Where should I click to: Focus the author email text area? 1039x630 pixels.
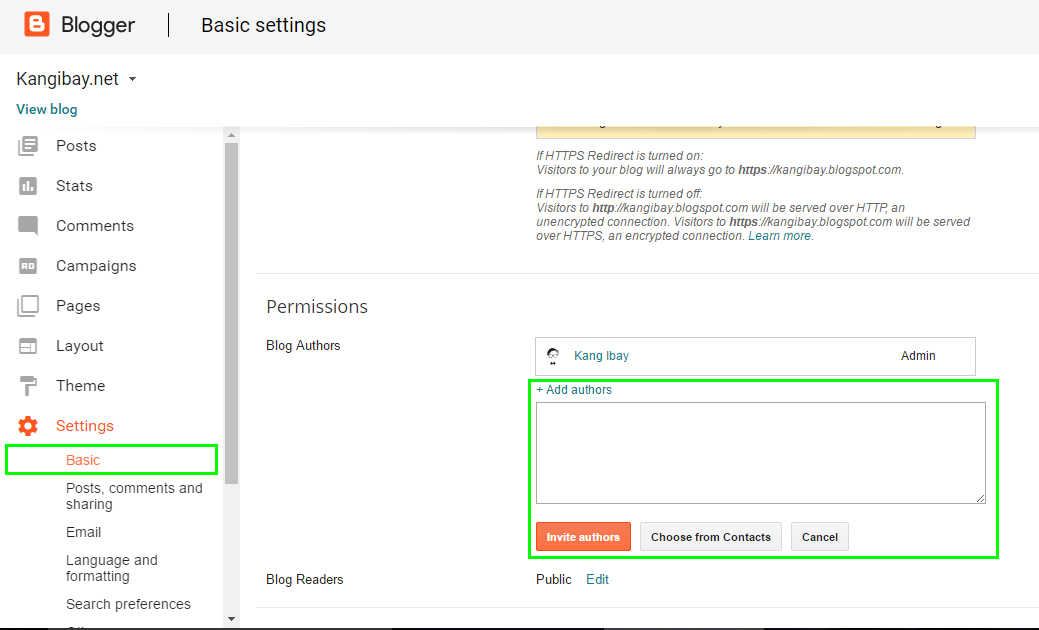(761, 453)
